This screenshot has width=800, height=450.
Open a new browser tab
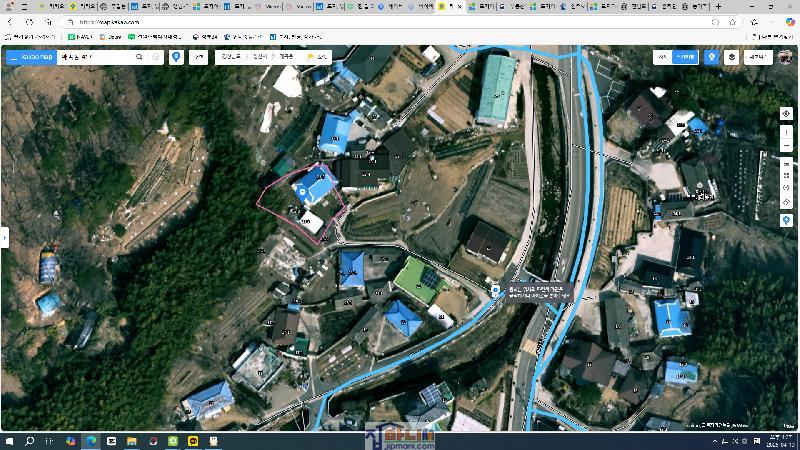(718, 6)
